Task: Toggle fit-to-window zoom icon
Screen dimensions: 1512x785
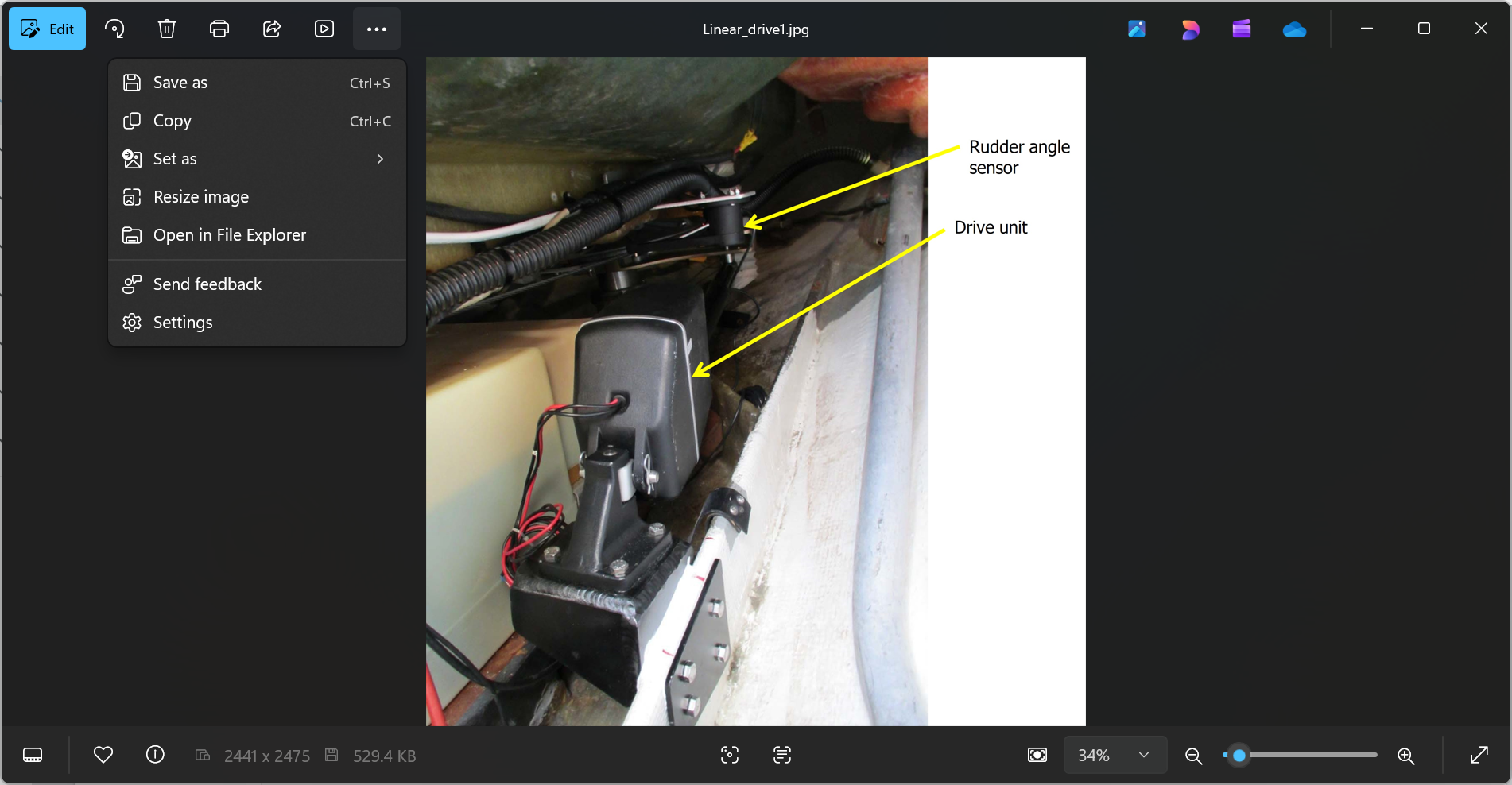Action: click(1037, 755)
